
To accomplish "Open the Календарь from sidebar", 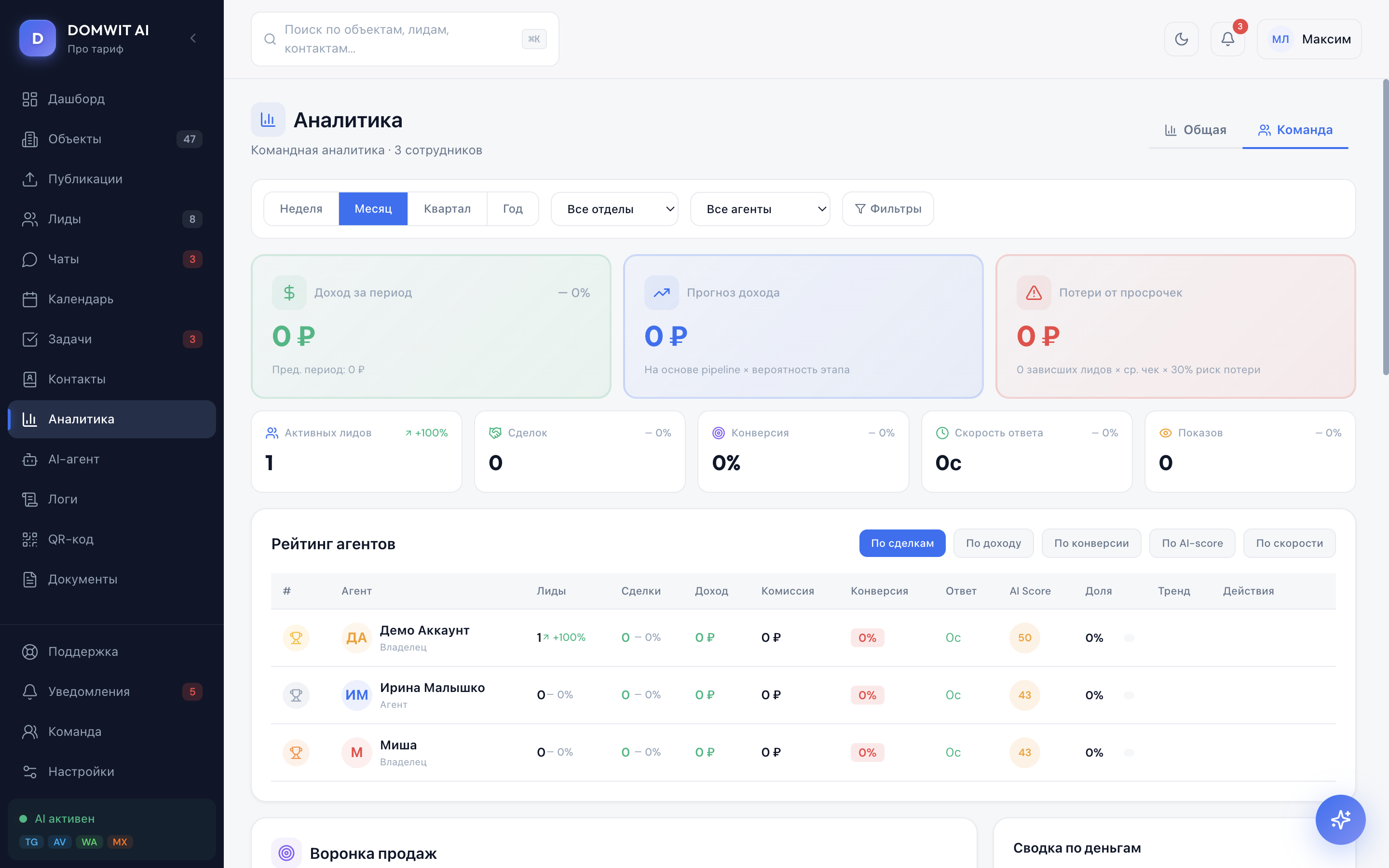I will tap(81, 299).
